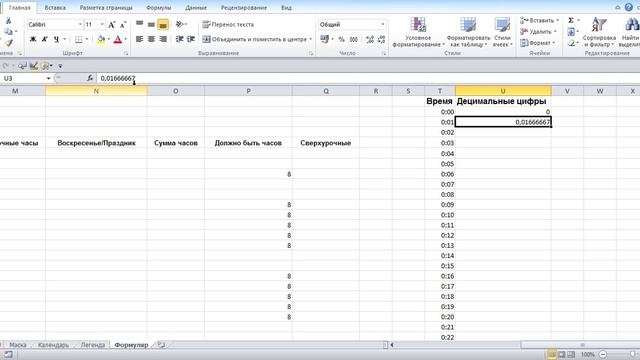
Task: Open the font color dropdown arrow
Action: click(125, 40)
